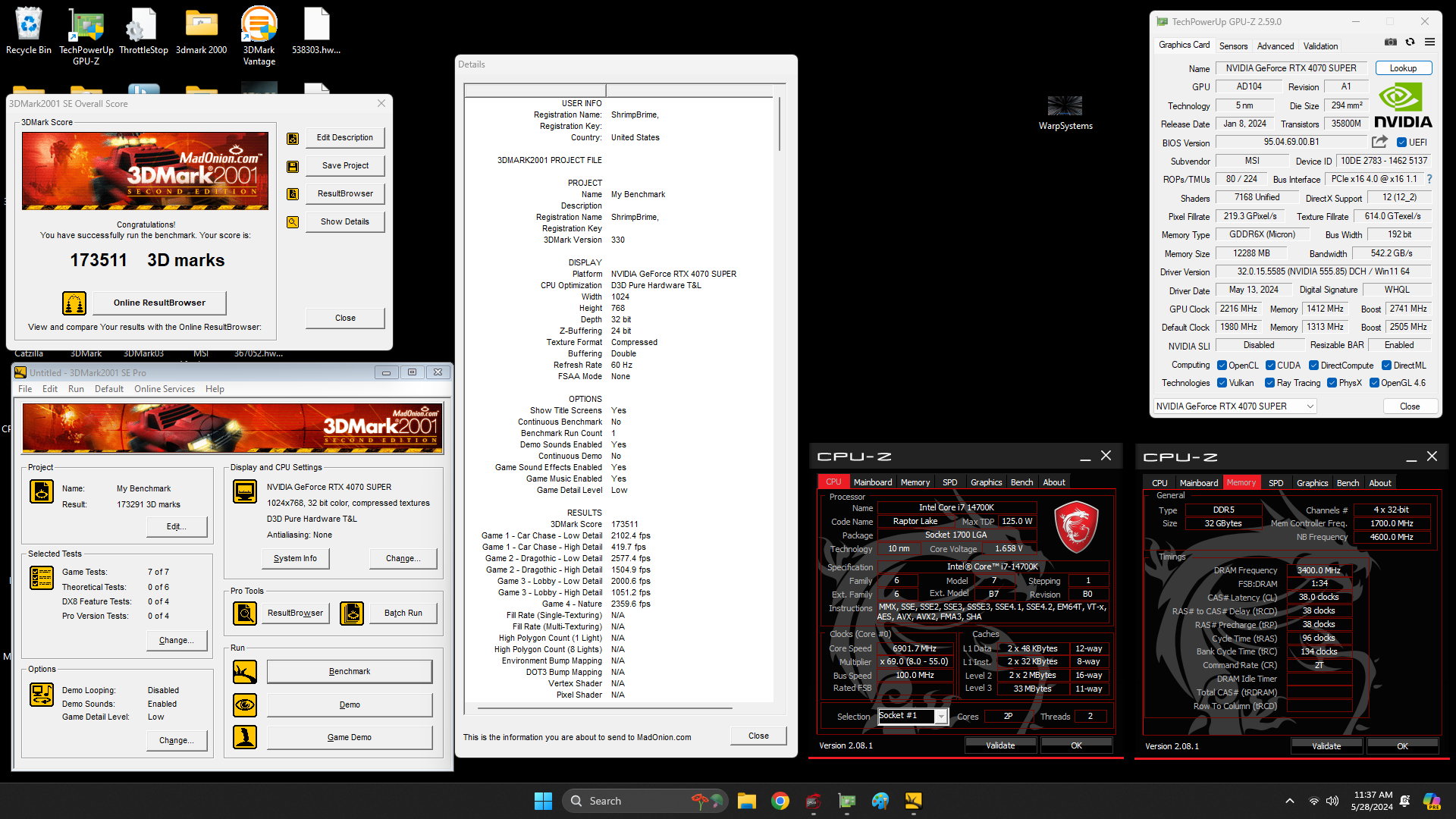Switch to Sensors tab in GPU-Z
Image resolution: width=1456 pixels, height=819 pixels.
pyautogui.click(x=1233, y=46)
